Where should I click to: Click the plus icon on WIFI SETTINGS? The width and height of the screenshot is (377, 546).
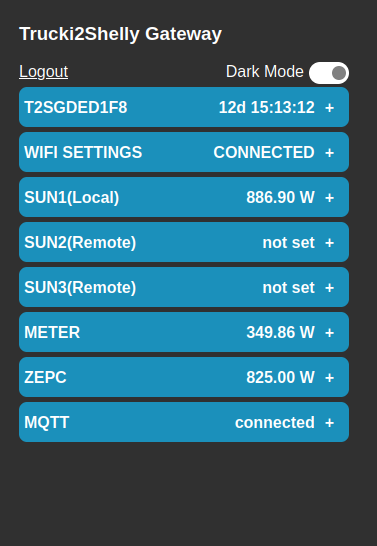(x=329, y=153)
